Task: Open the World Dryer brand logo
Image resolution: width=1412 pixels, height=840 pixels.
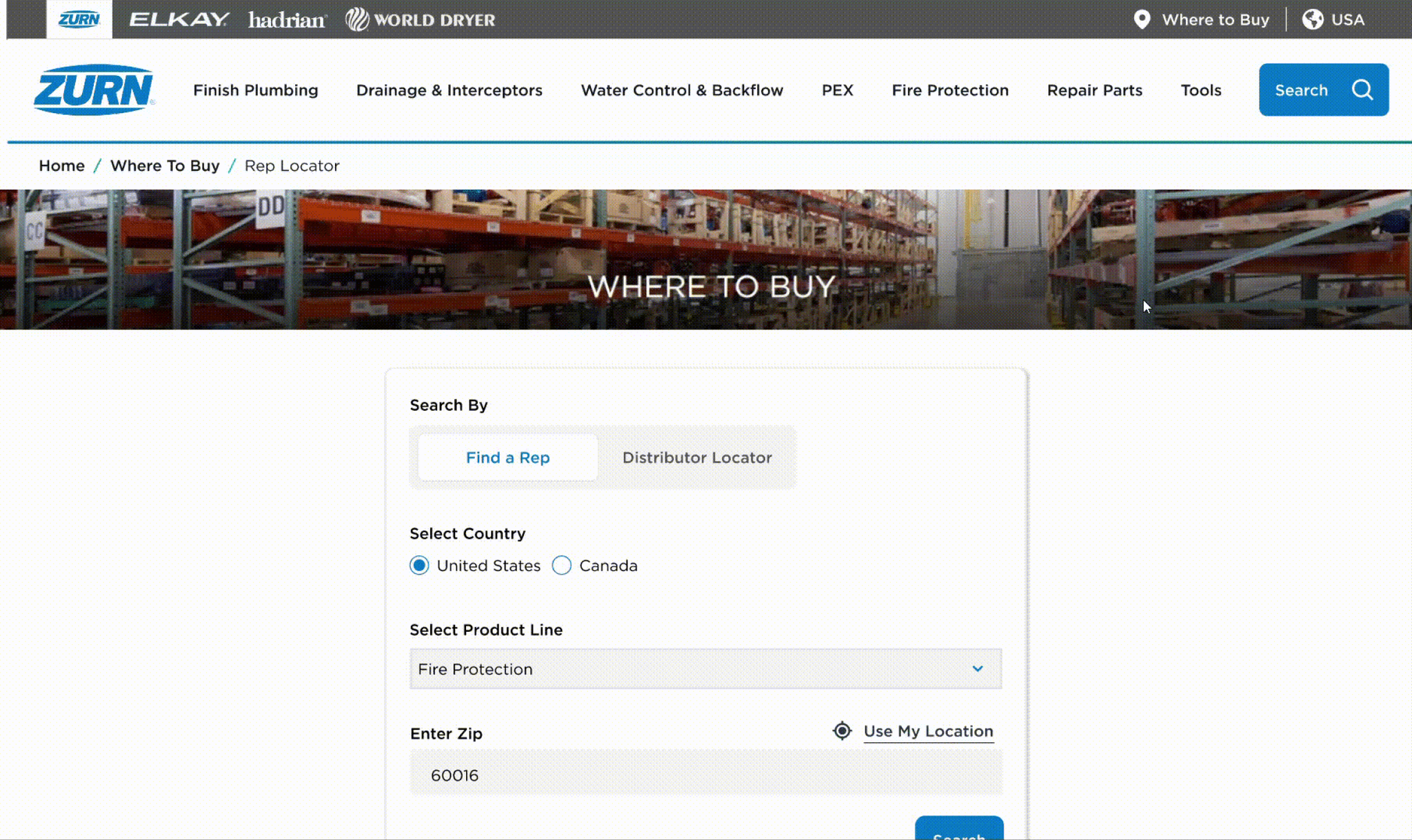Action: (x=421, y=19)
